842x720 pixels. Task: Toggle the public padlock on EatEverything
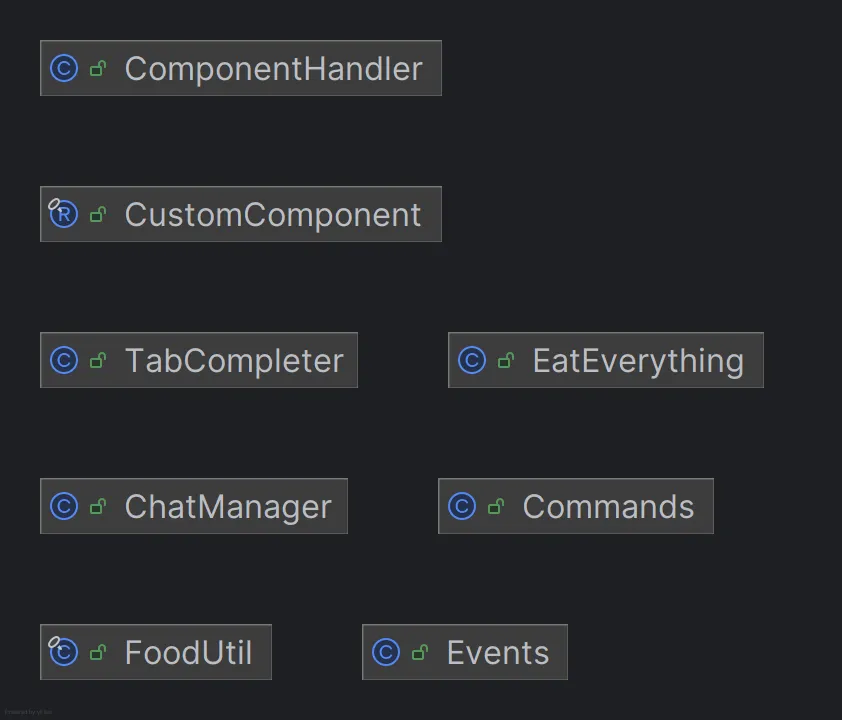pyautogui.click(x=505, y=360)
